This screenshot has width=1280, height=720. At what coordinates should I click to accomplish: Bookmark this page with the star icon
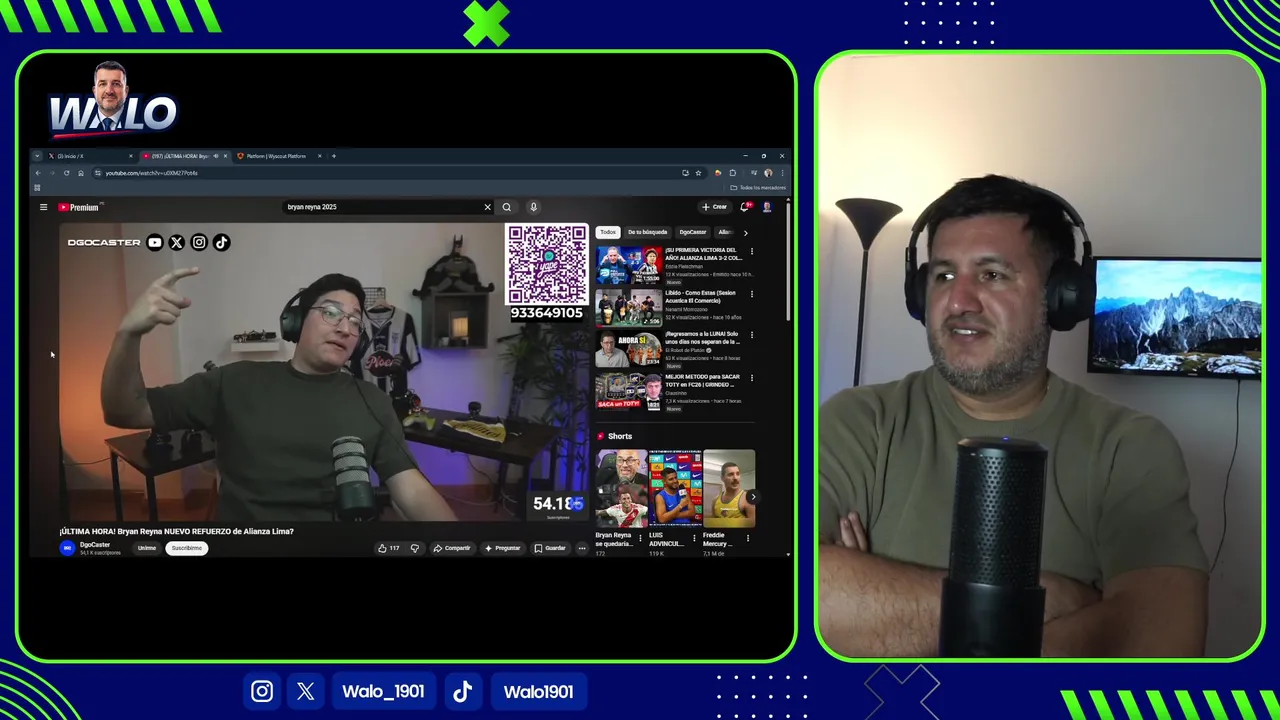click(x=698, y=173)
